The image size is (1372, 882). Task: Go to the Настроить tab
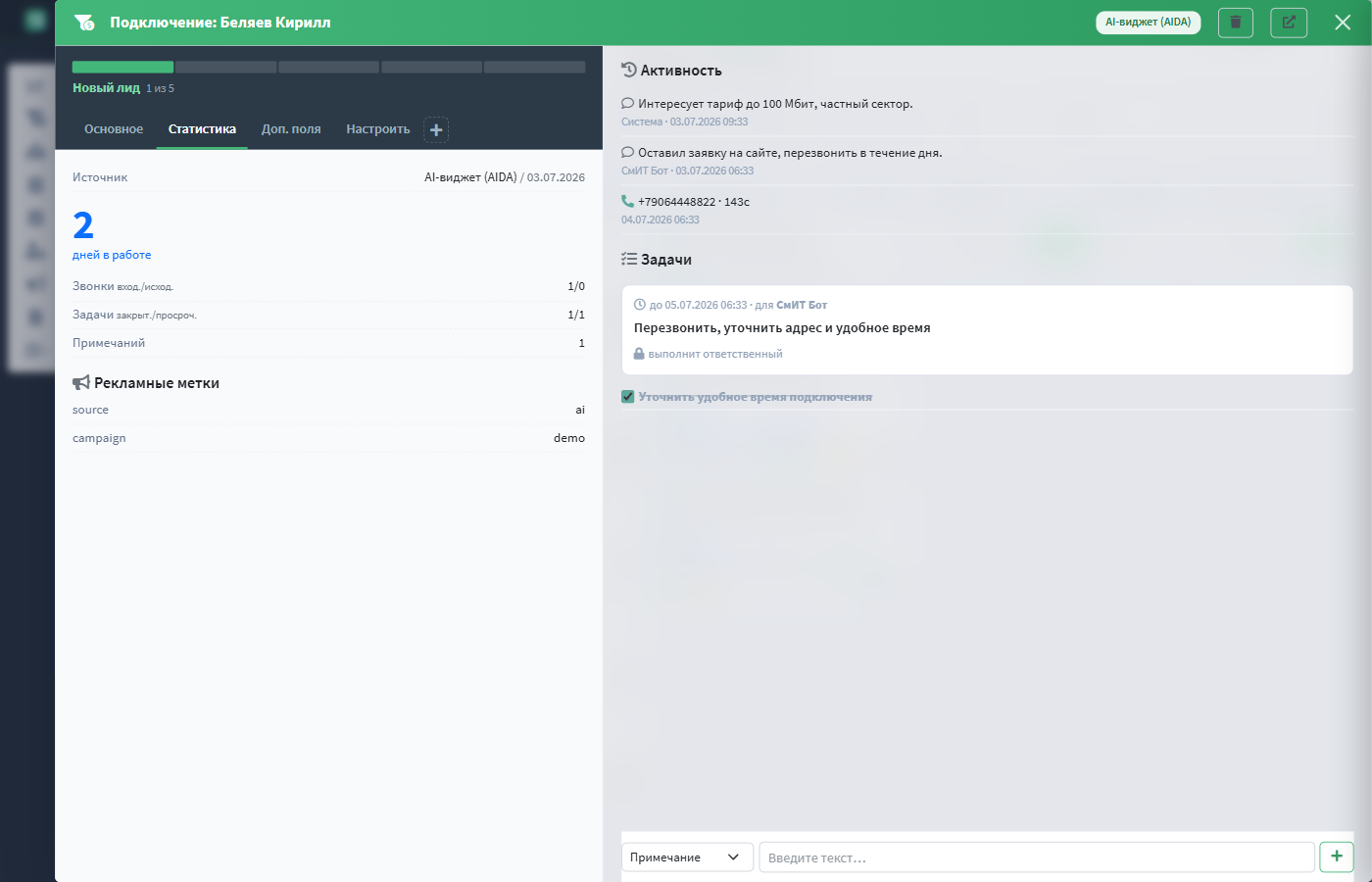377,129
